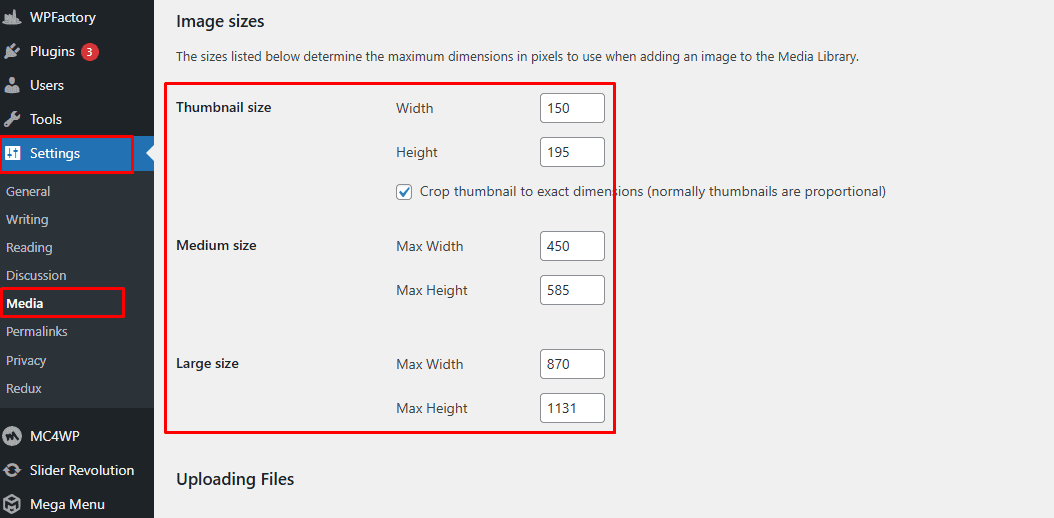The height and width of the screenshot is (518, 1054).
Task: Click the Users person icon
Action: click(13, 85)
